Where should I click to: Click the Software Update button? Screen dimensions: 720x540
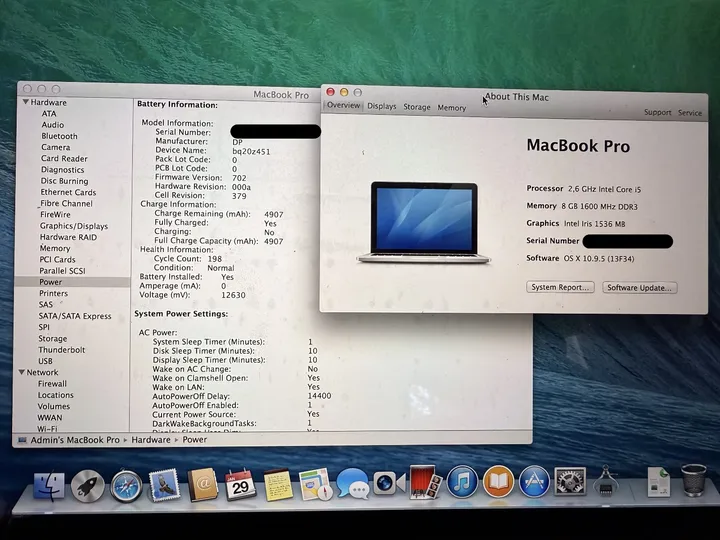coord(640,288)
